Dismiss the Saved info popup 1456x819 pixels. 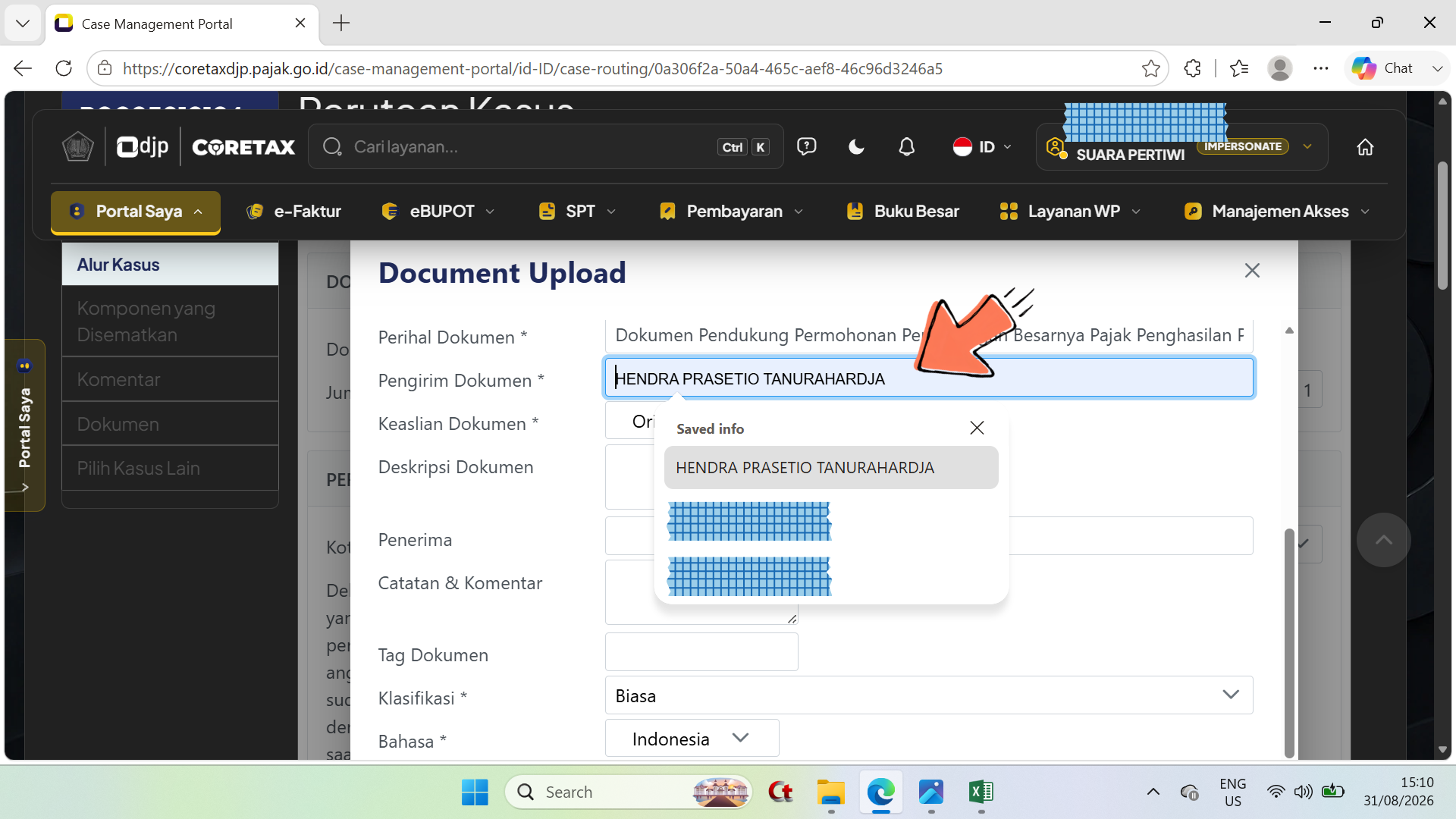977,428
